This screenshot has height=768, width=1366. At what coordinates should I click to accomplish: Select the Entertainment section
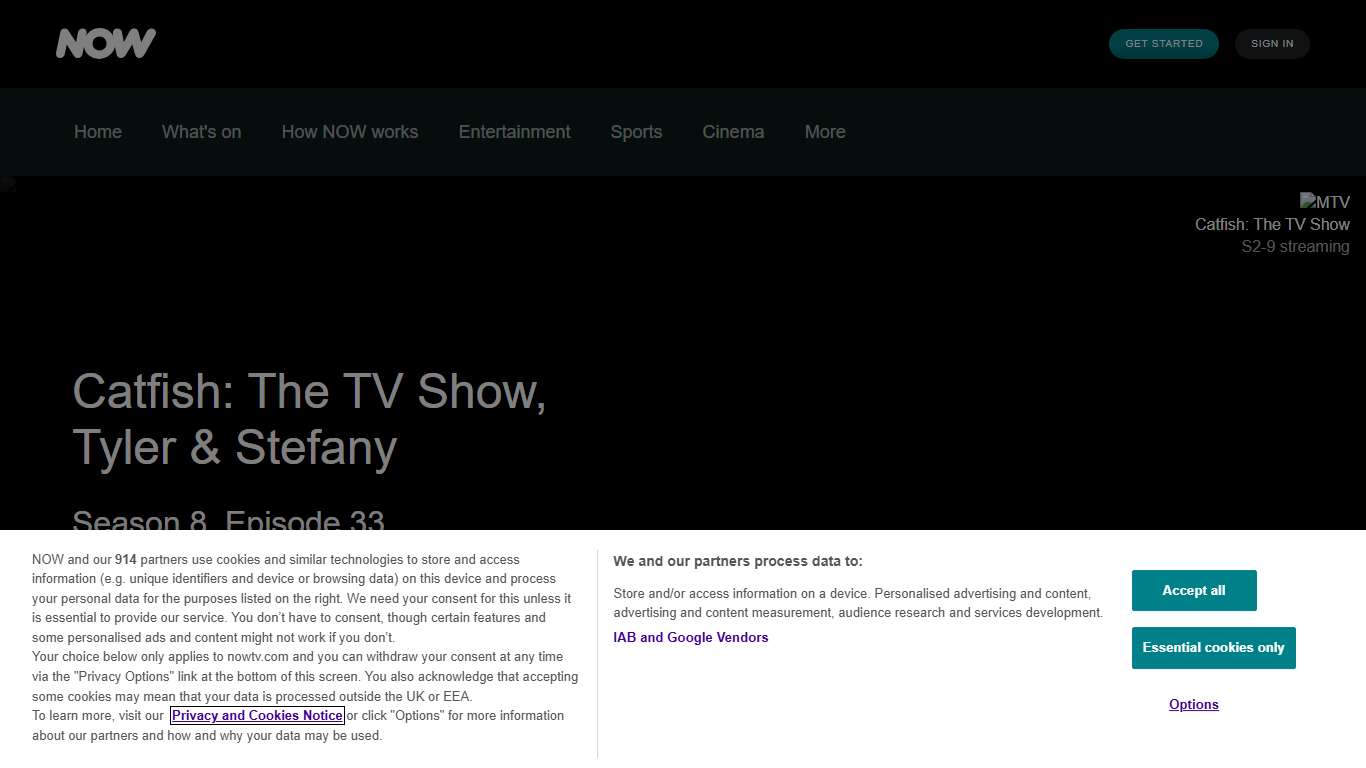point(514,131)
